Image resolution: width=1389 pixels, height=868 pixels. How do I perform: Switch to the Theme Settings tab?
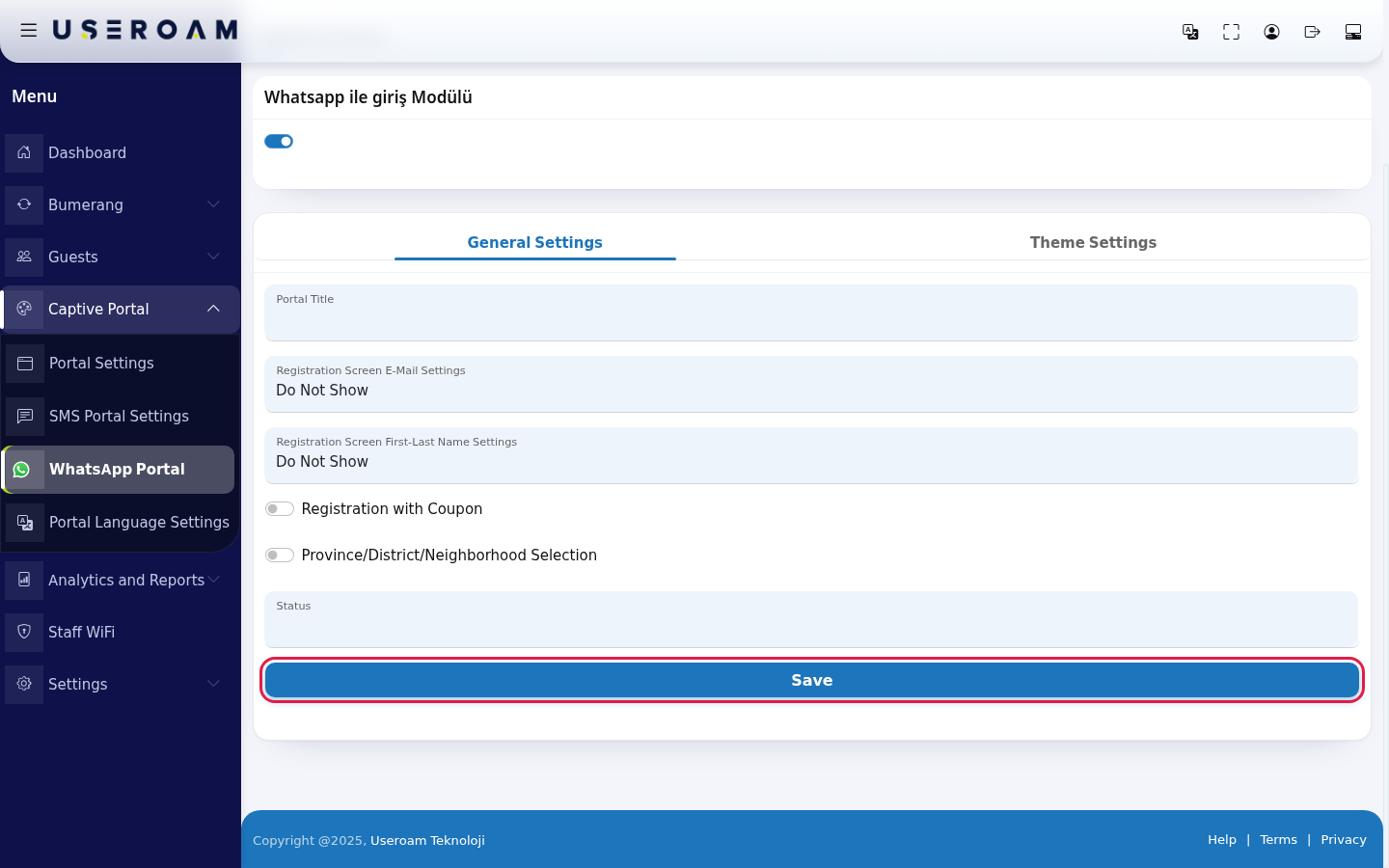point(1093,243)
